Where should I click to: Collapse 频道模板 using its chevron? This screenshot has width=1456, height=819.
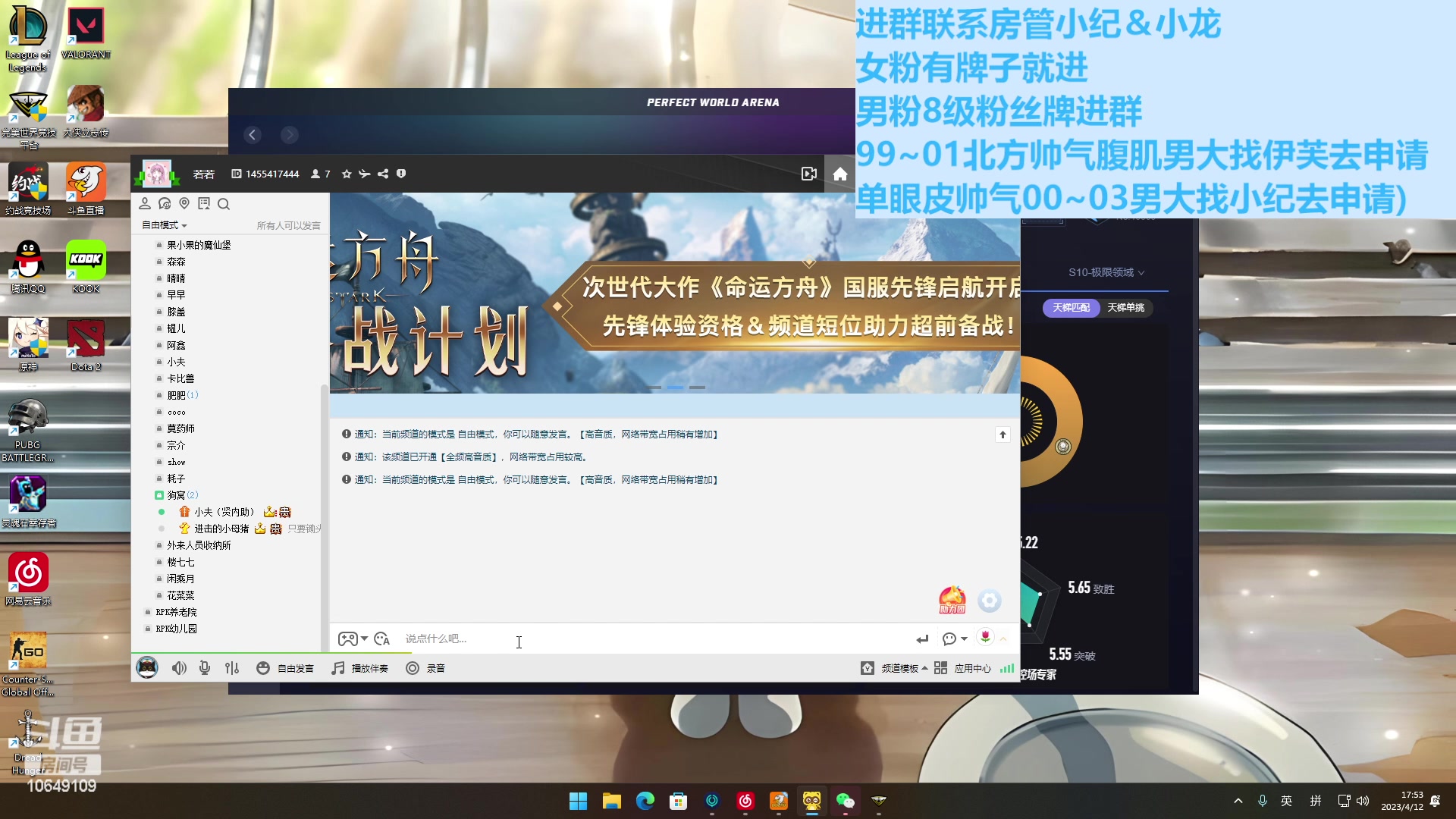pos(924,668)
